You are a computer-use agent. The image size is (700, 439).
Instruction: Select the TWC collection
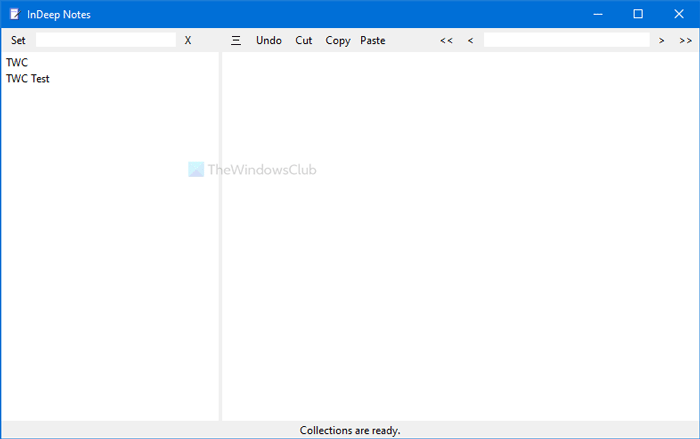17,63
